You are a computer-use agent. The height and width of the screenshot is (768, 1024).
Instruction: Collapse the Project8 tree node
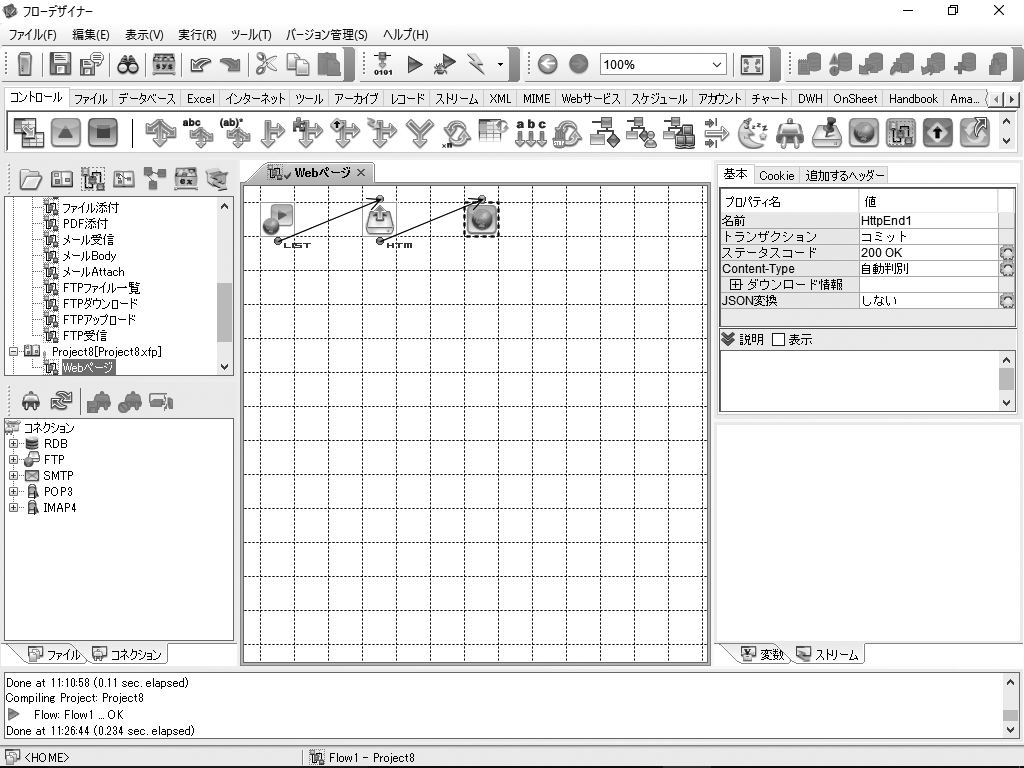pyautogui.click(x=13, y=351)
